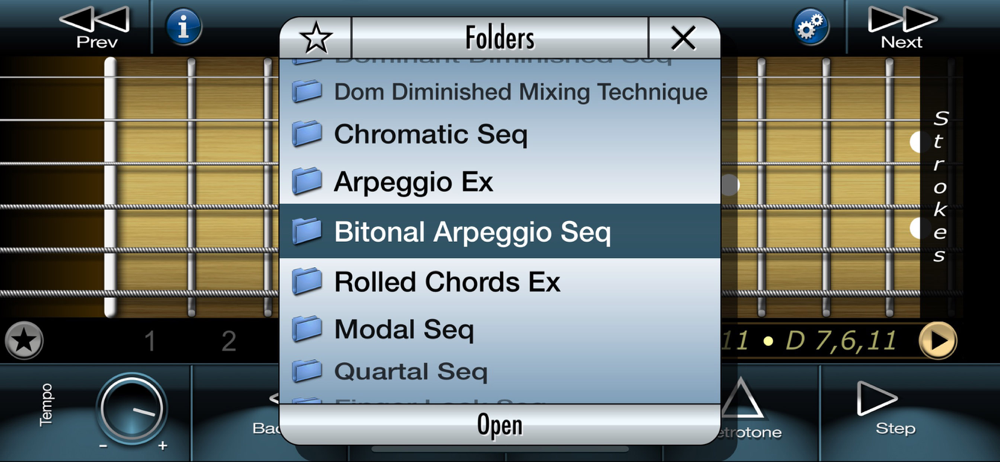Open the Strokes side panel
1000x462 pixels.
click(x=940, y=186)
